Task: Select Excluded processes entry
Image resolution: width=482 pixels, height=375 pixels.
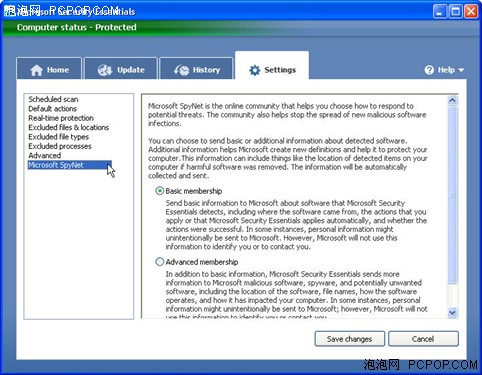Action: (x=60, y=146)
